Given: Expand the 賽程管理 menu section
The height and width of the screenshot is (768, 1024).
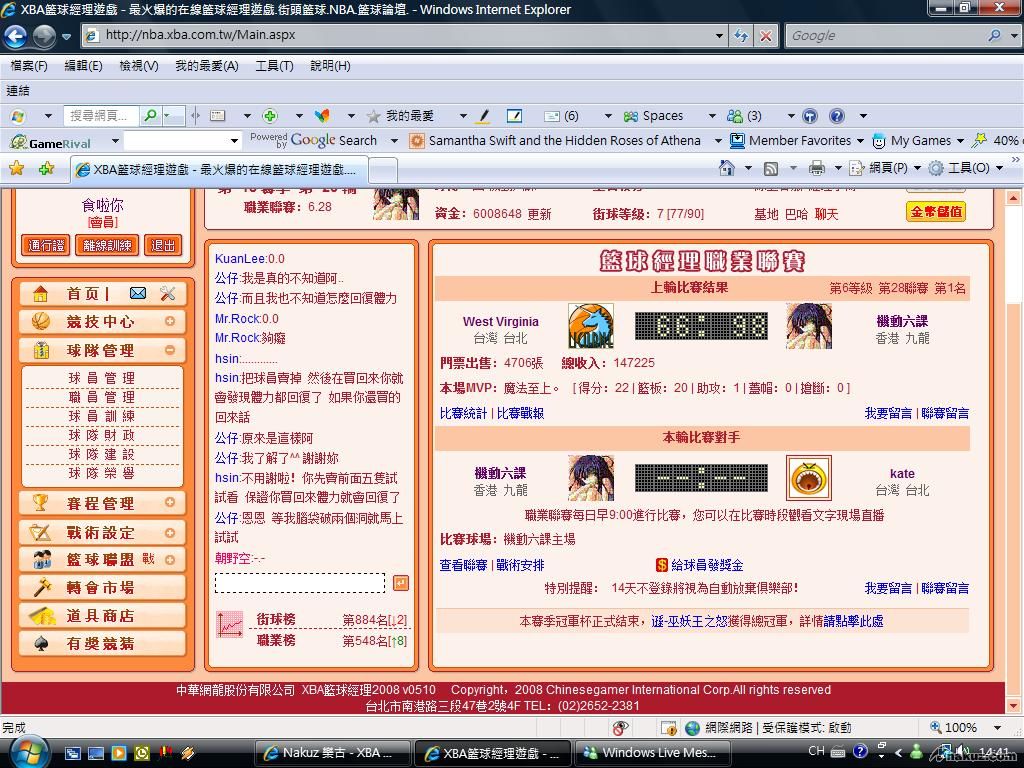Looking at the screenshot, I should click(x=170, y=502).
